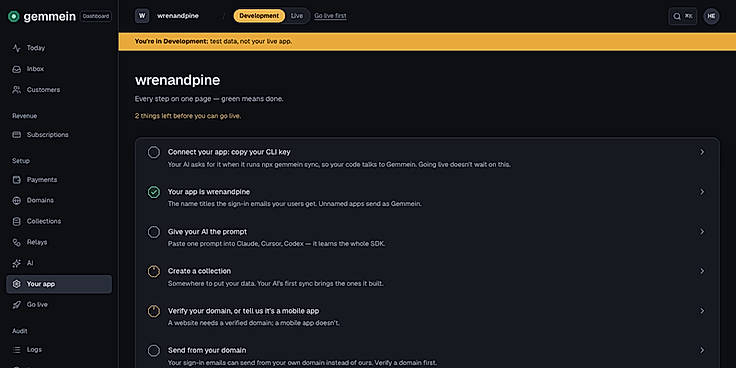Click the wrenandpine page heading
The height and width of the screenshot is (368, 736).
coord(177,80)
